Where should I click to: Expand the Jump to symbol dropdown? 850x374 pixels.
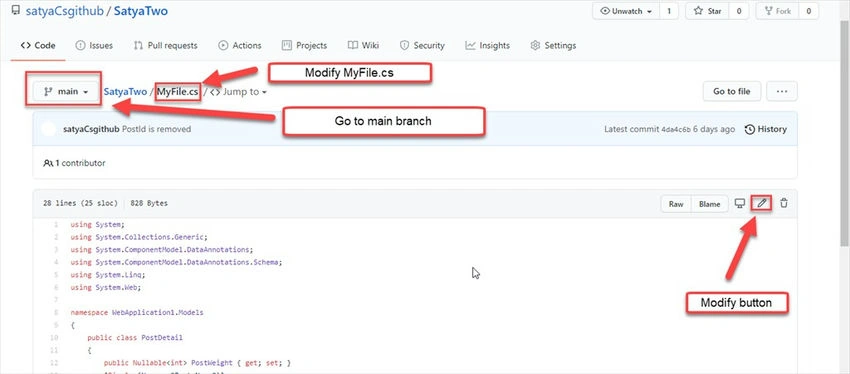click(239, 92)
